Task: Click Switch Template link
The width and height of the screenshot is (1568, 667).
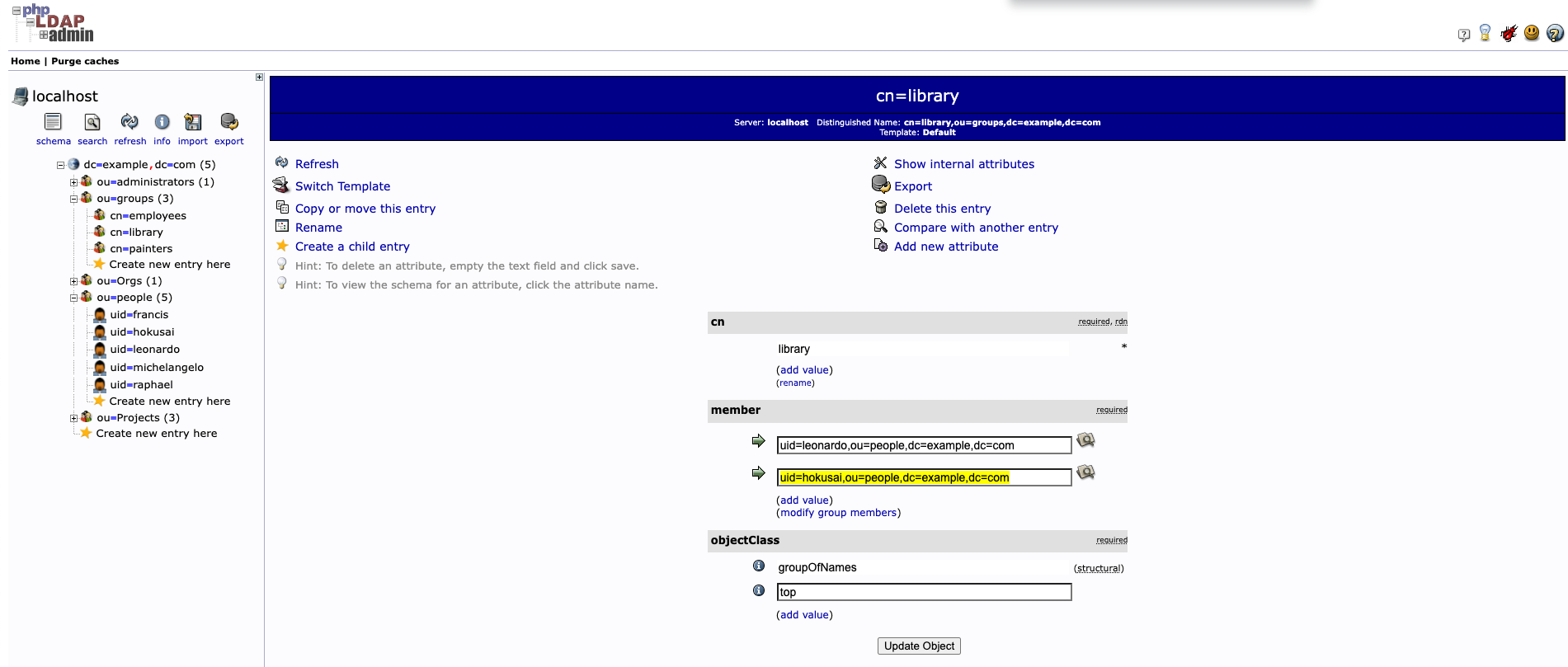Action: click(343, 186)
